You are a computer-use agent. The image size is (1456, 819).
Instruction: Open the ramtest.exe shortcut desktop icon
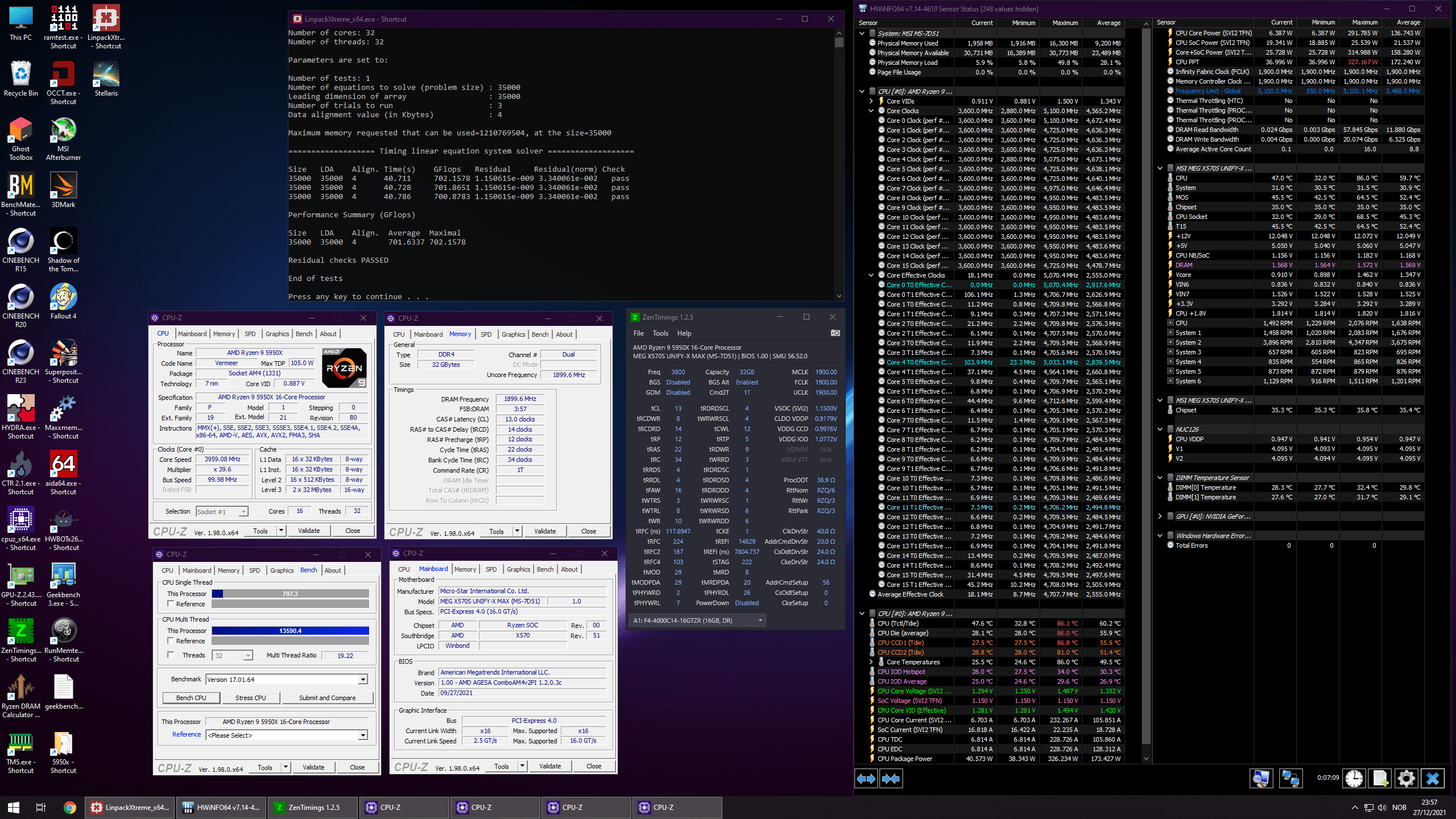[x=63, y=27]
